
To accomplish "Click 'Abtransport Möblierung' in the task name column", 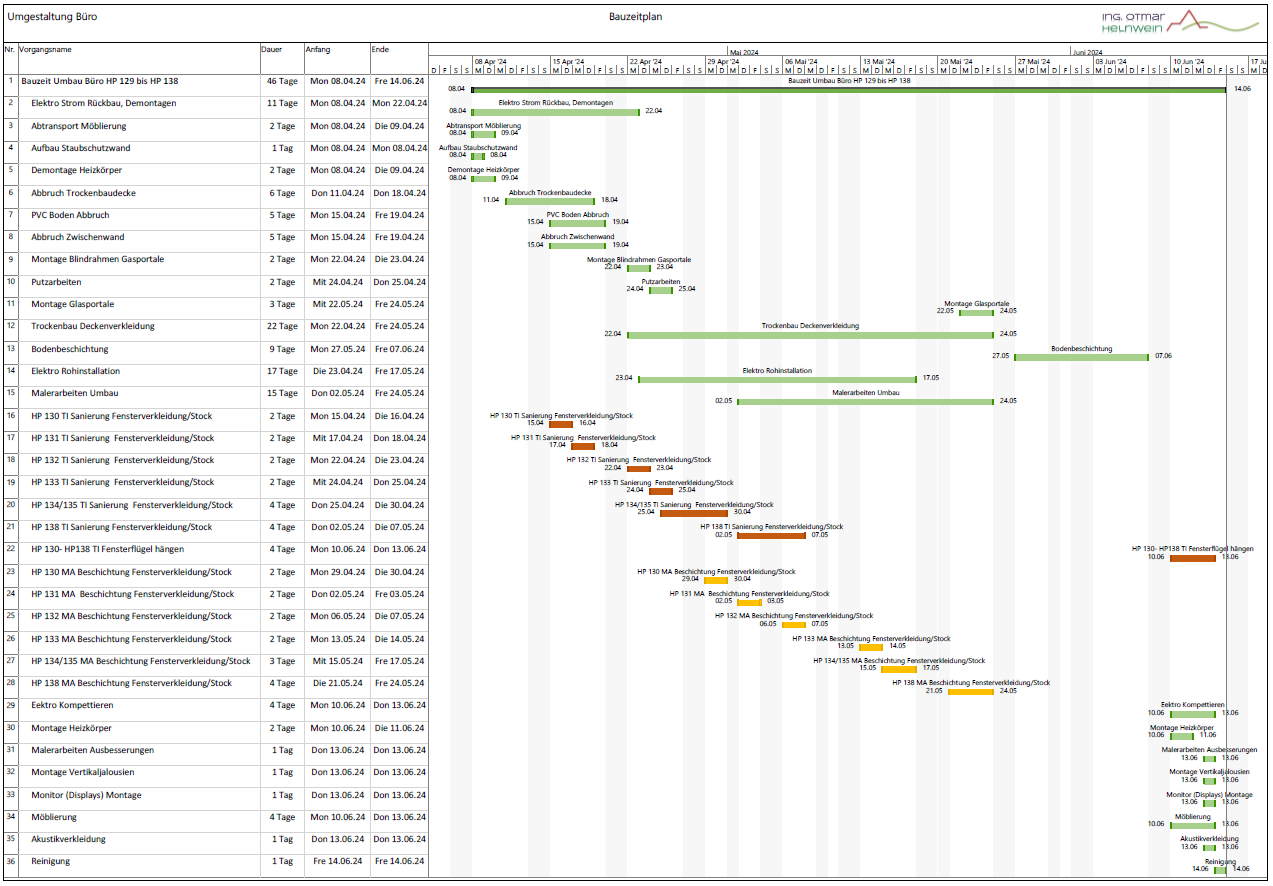I will [x=79, y=126].
